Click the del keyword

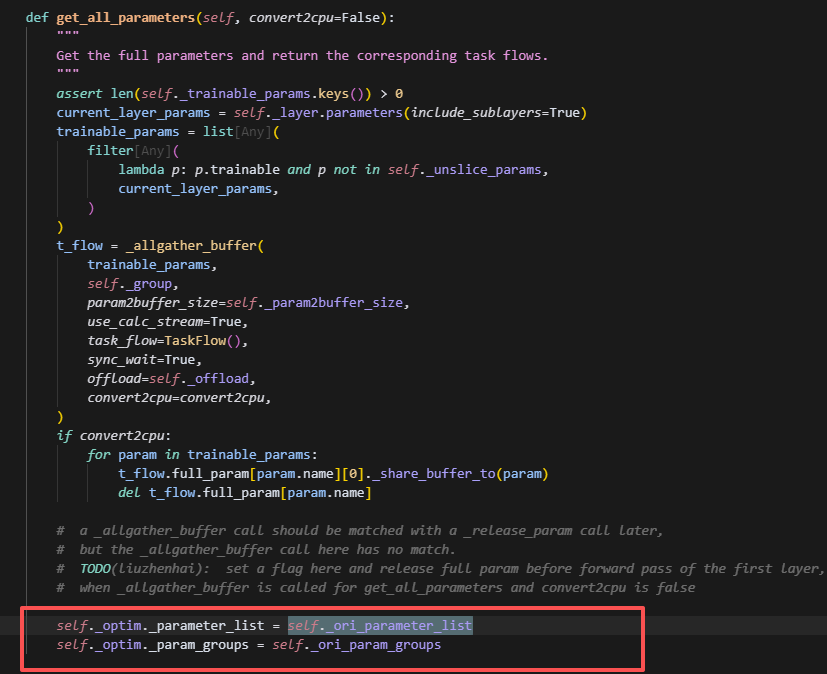(129, 493)
